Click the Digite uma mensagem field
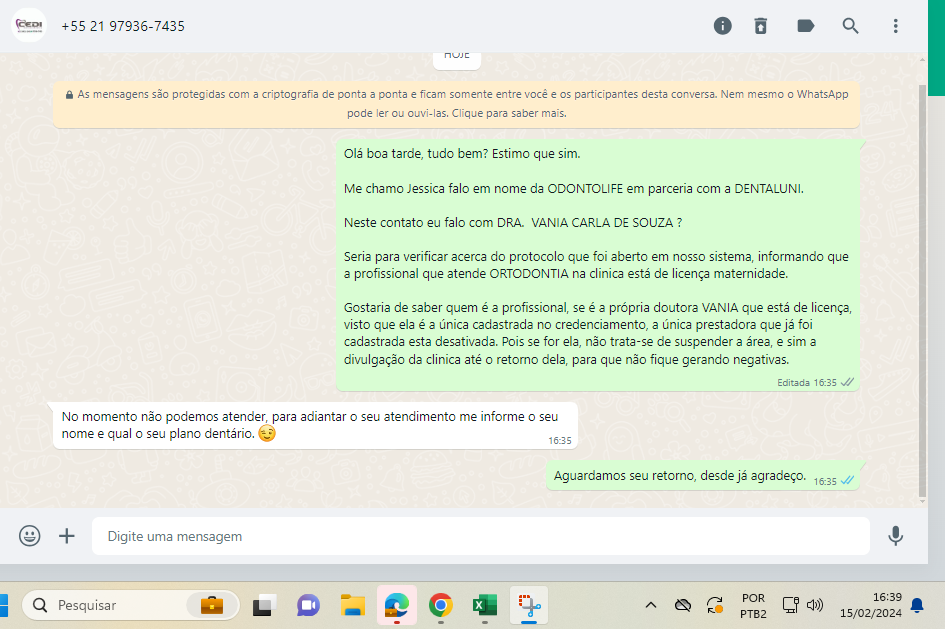The height and width of the screenshot is (629, 945). coord(480,536)
